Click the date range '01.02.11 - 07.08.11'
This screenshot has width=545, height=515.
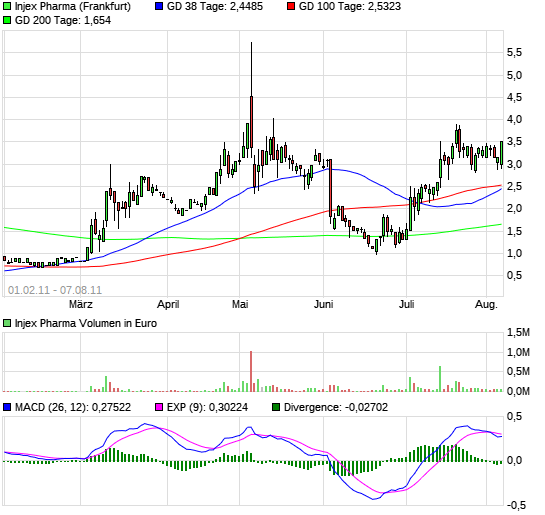coord(55,290)
